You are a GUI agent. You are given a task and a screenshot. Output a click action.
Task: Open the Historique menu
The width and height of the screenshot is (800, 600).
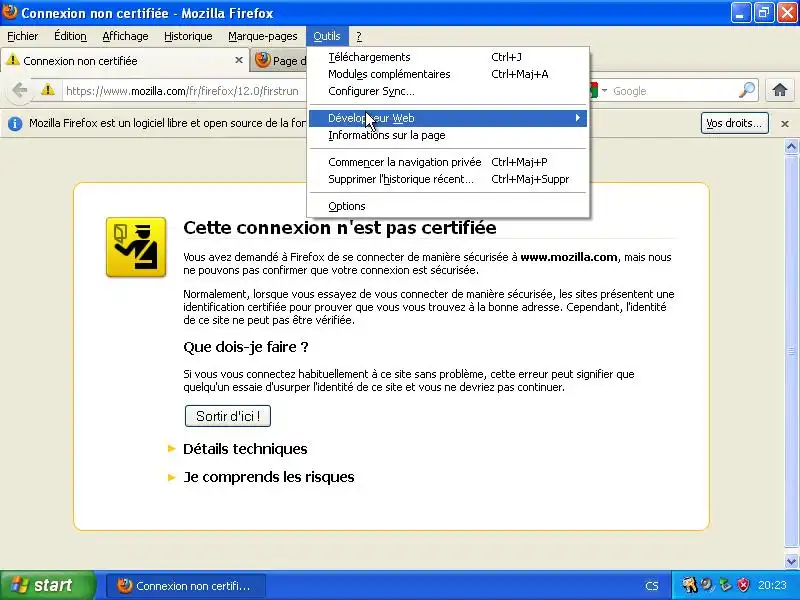[188, 36]
